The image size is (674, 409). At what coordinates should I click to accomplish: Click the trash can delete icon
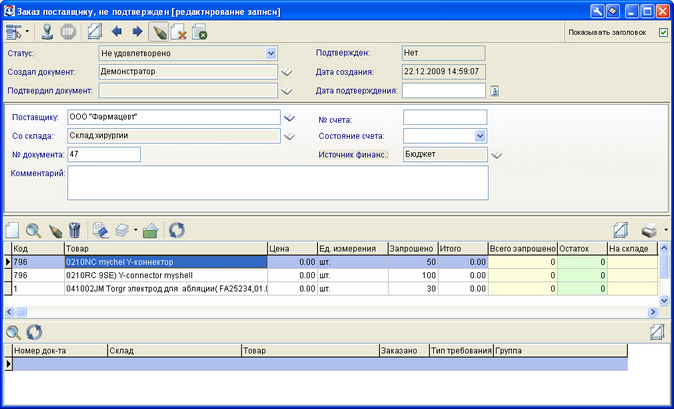point(74,231)
